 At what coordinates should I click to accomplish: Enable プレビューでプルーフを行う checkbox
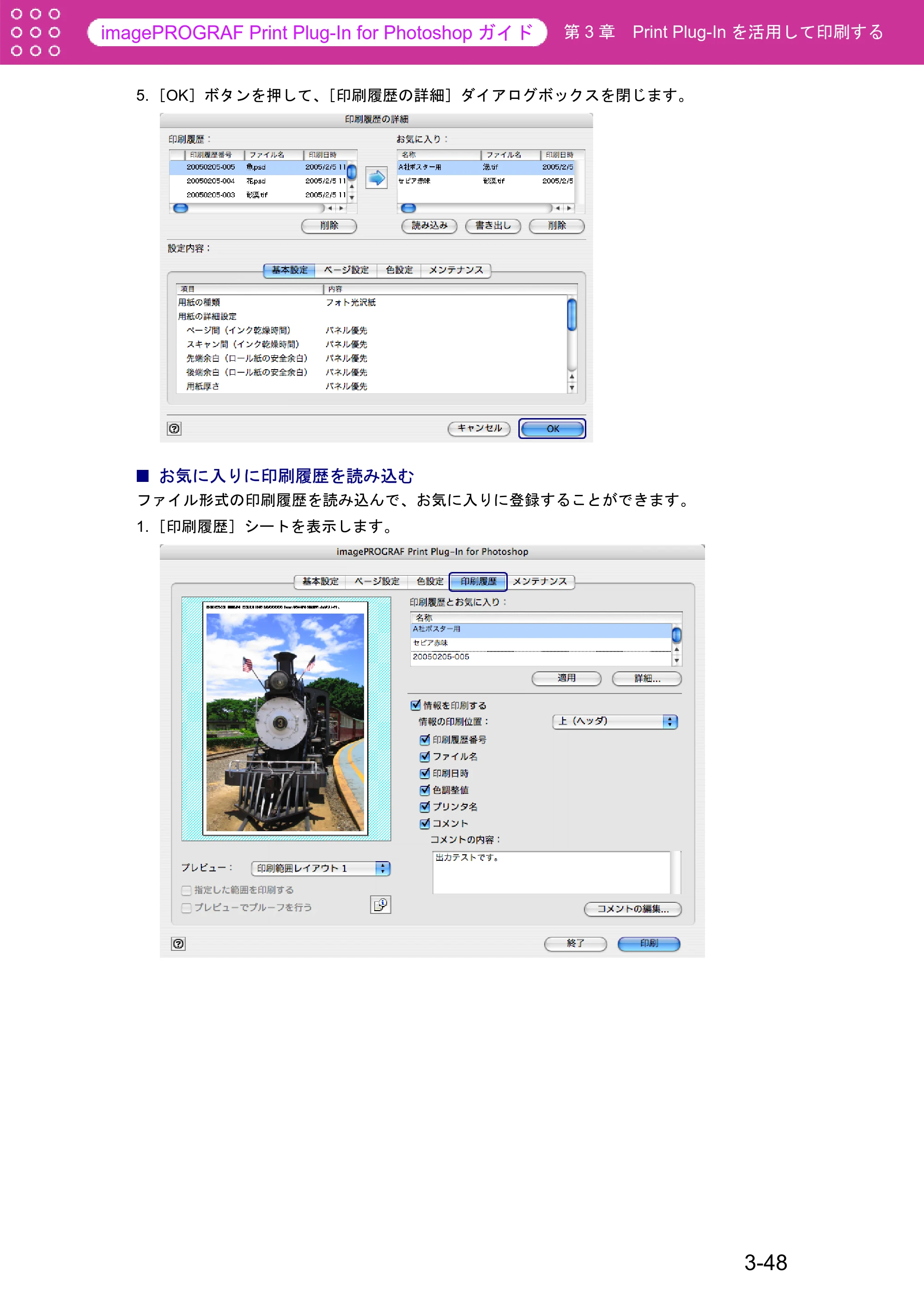pyautogui.click(x=186, y=907)
